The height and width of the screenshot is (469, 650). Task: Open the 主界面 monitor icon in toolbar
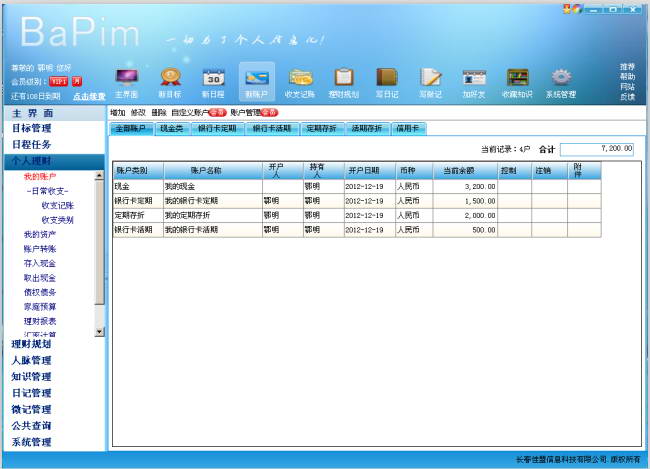point(126,78)
